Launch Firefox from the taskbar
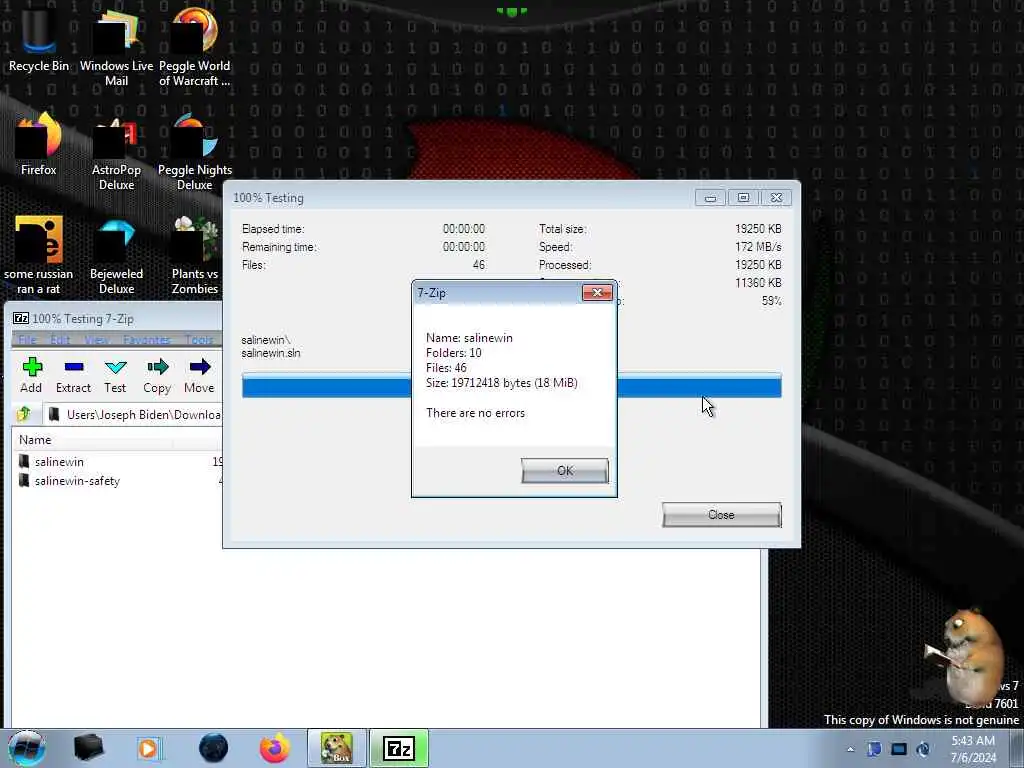1024x768 pixels. pos(275,748)
